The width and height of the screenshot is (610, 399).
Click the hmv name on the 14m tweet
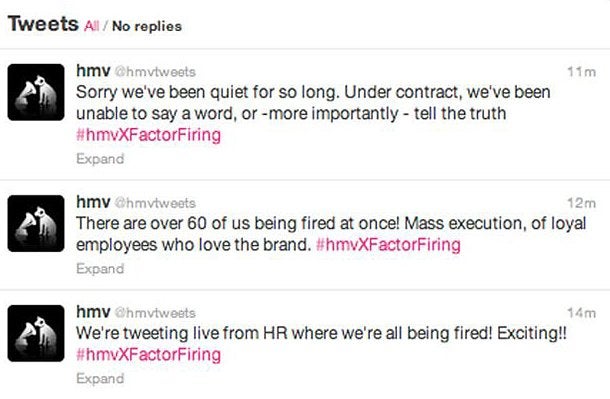click(93, 312)
